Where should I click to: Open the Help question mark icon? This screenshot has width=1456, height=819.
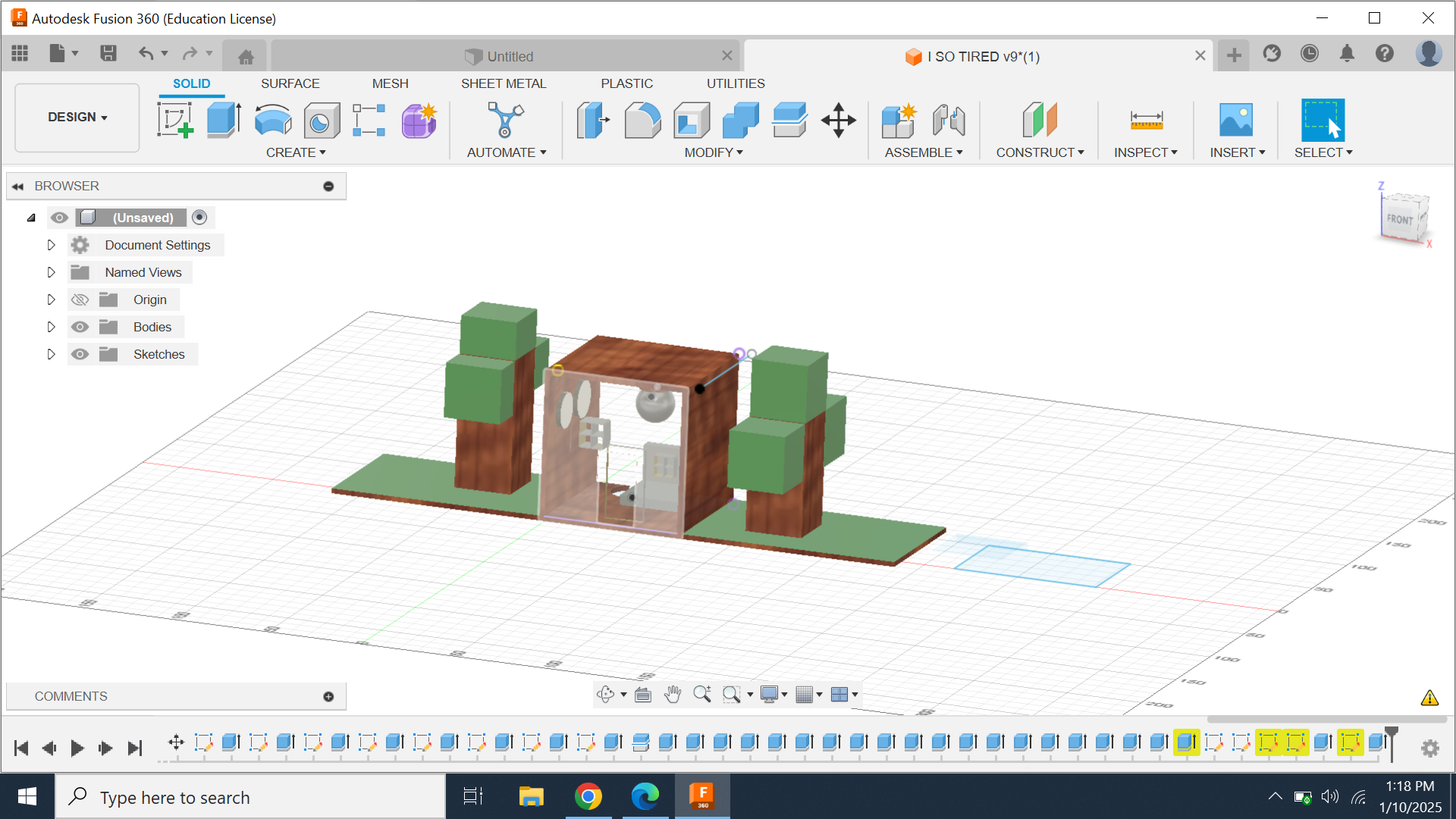(x=1385, y=54)
